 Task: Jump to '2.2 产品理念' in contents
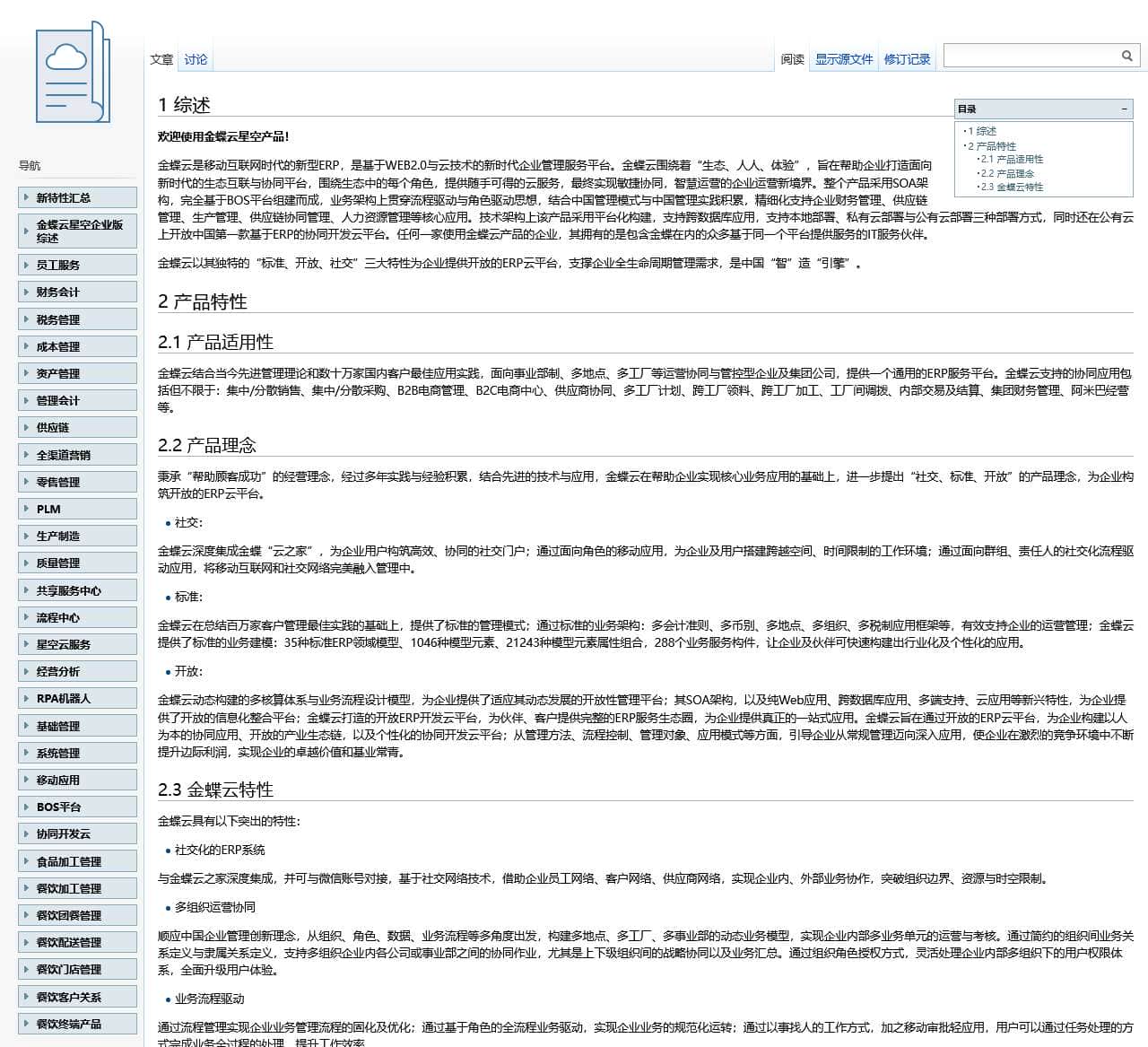tap(1007, 173)
